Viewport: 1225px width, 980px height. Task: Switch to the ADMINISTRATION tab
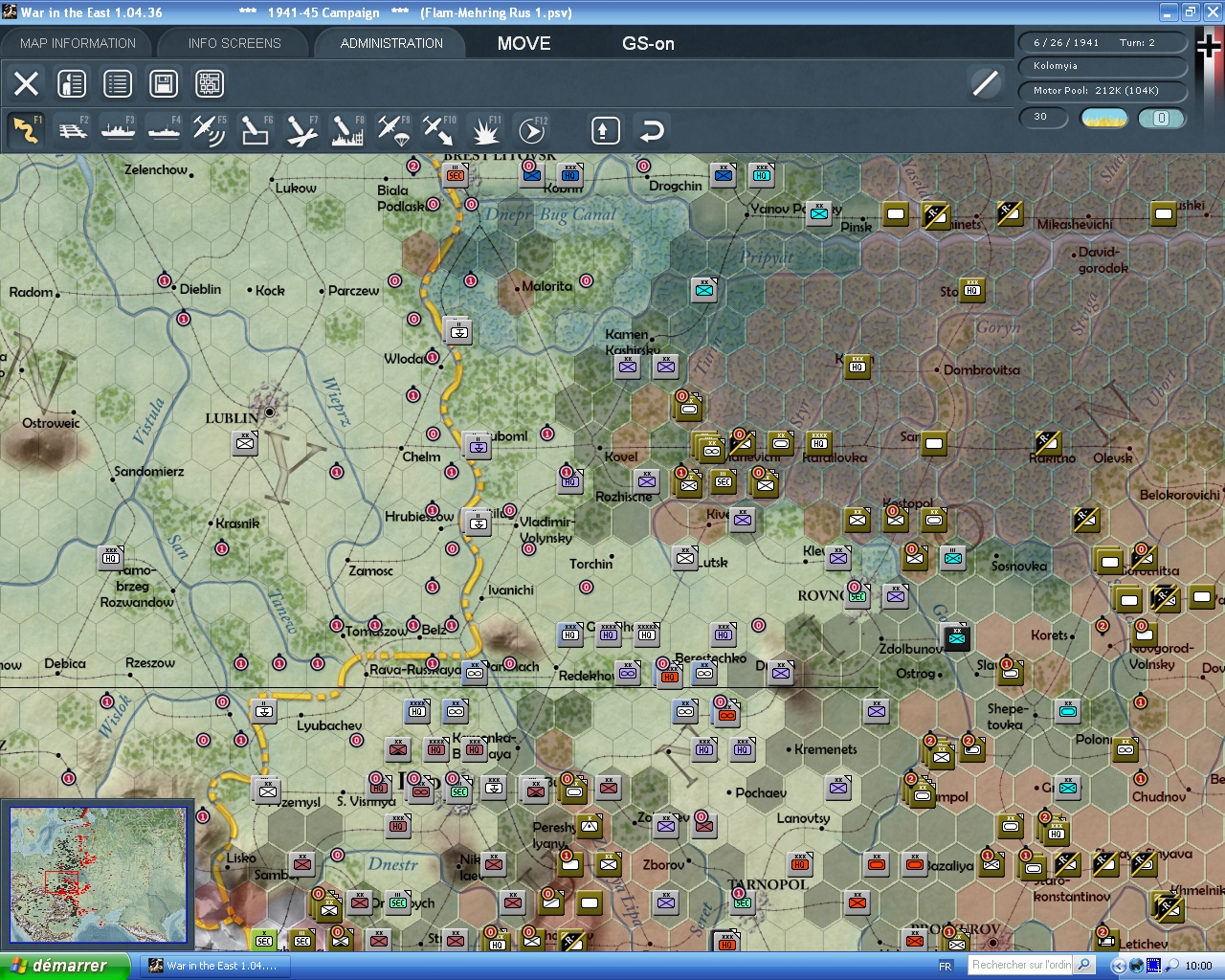point(391,43)
